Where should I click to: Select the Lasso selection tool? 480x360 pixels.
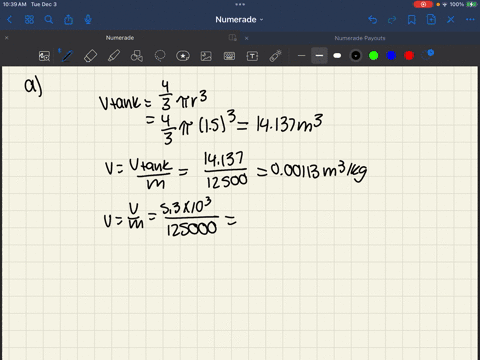coord(160,56)
